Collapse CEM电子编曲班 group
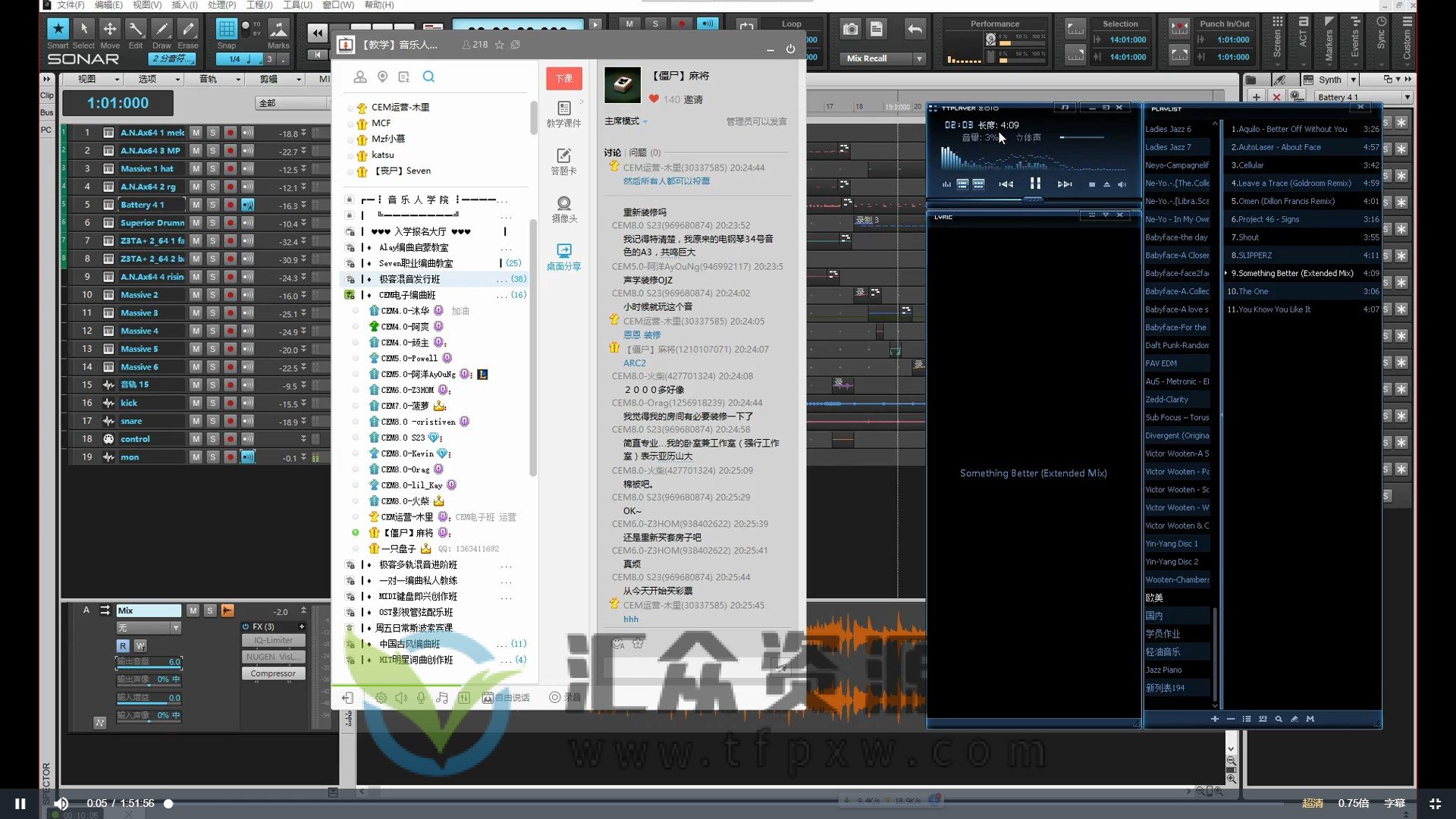Screen dimensions: 1456x819 350,295
